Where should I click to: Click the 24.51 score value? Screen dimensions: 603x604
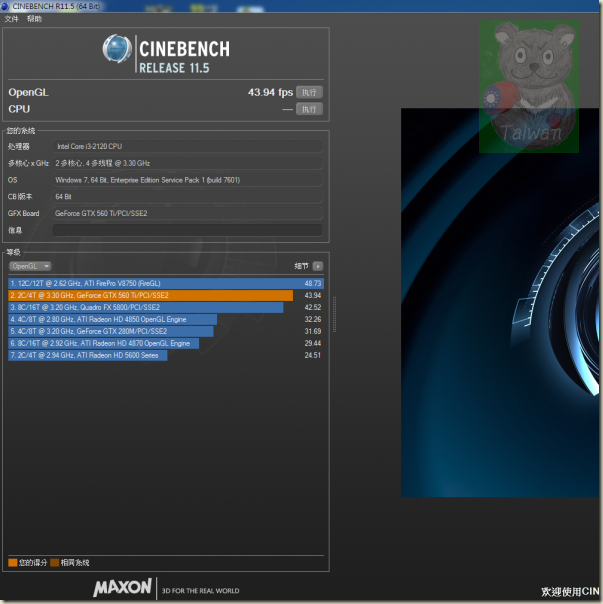[x=312, y=355]
